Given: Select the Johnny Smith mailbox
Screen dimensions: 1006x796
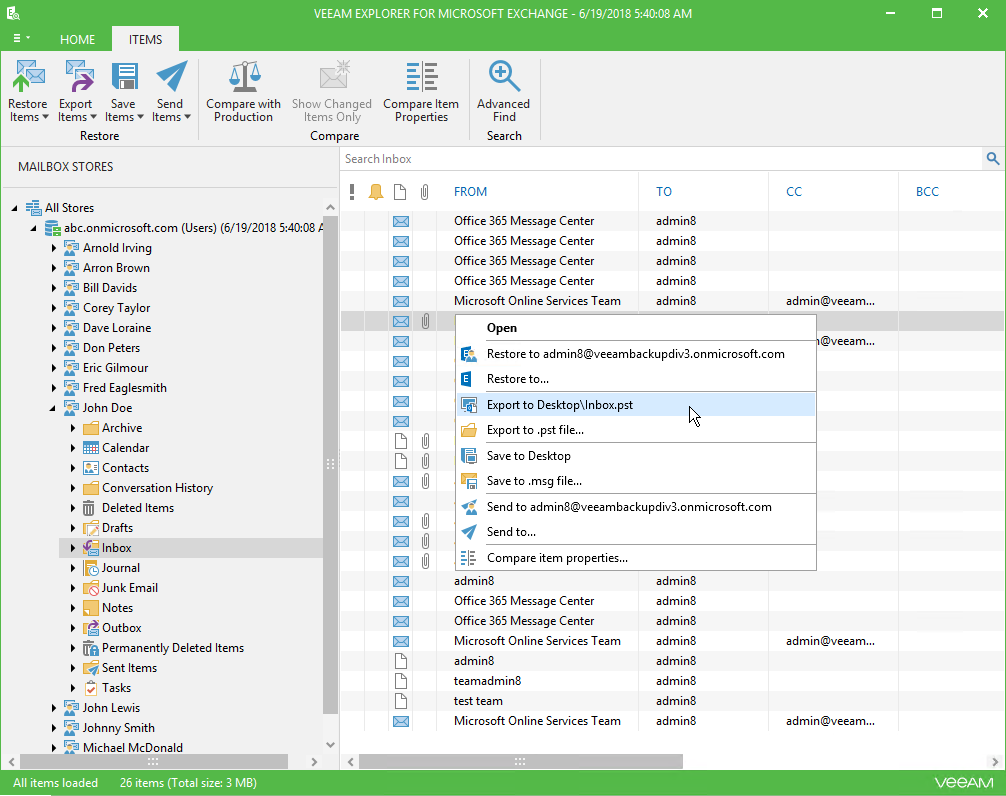Looking at the screenshot, I should (119, 728).
